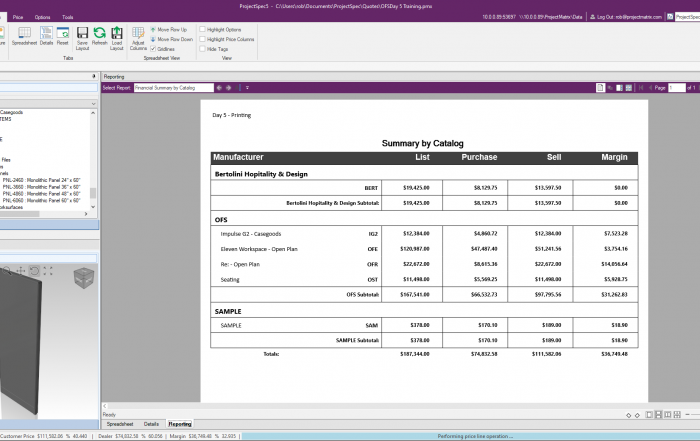Click the Load Layout icon
The image size is (700, 441).
tap(117, 36)
